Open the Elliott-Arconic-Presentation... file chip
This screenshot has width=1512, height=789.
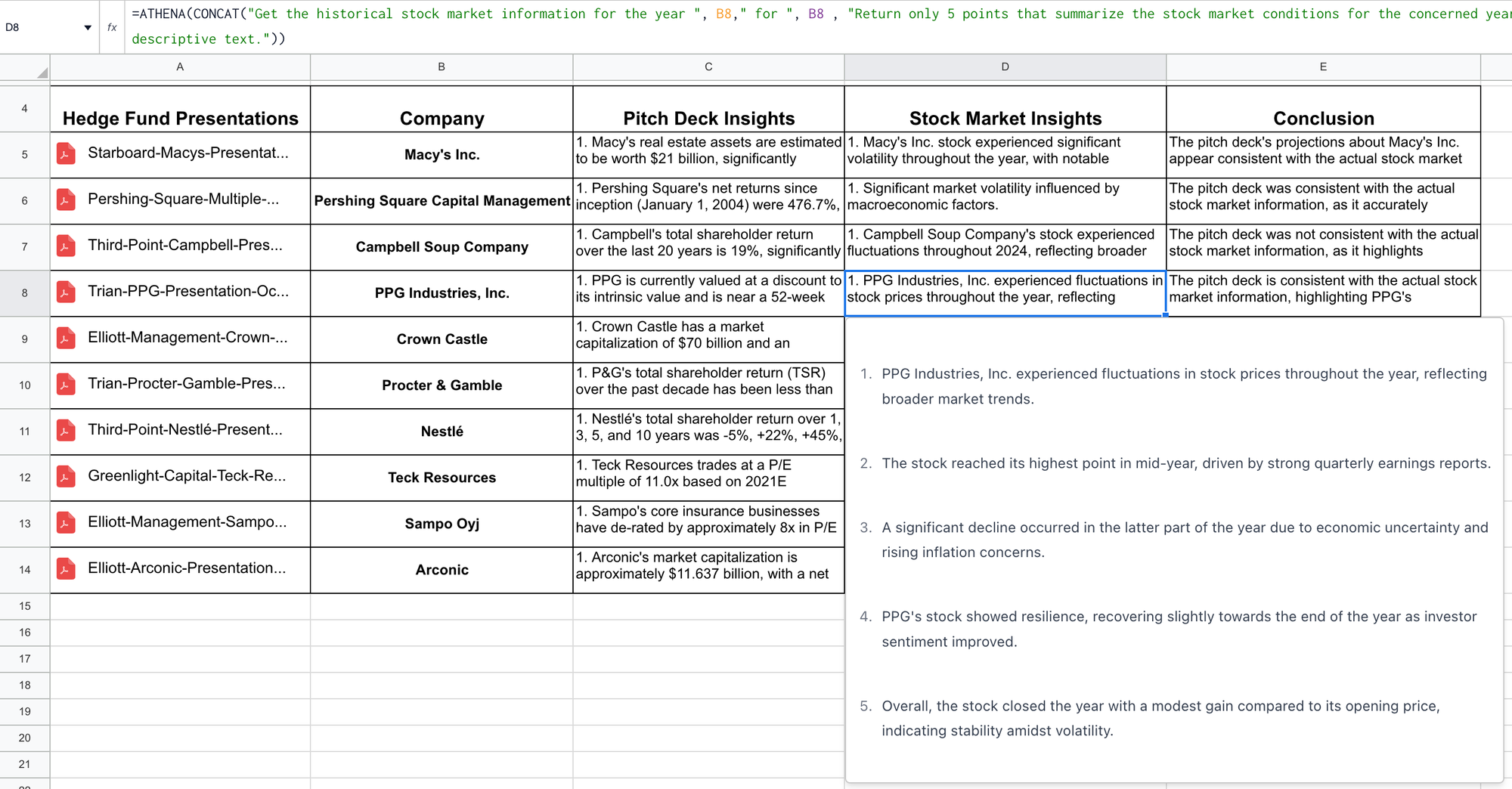[172, 568]
